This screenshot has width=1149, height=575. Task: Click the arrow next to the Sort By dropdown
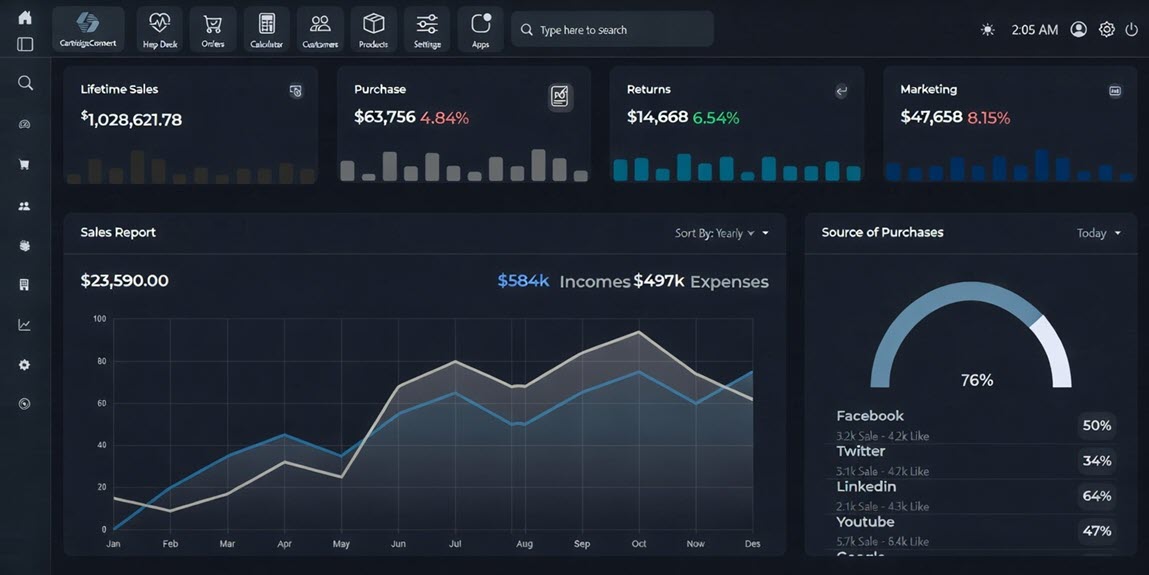(x=766, y=233)
